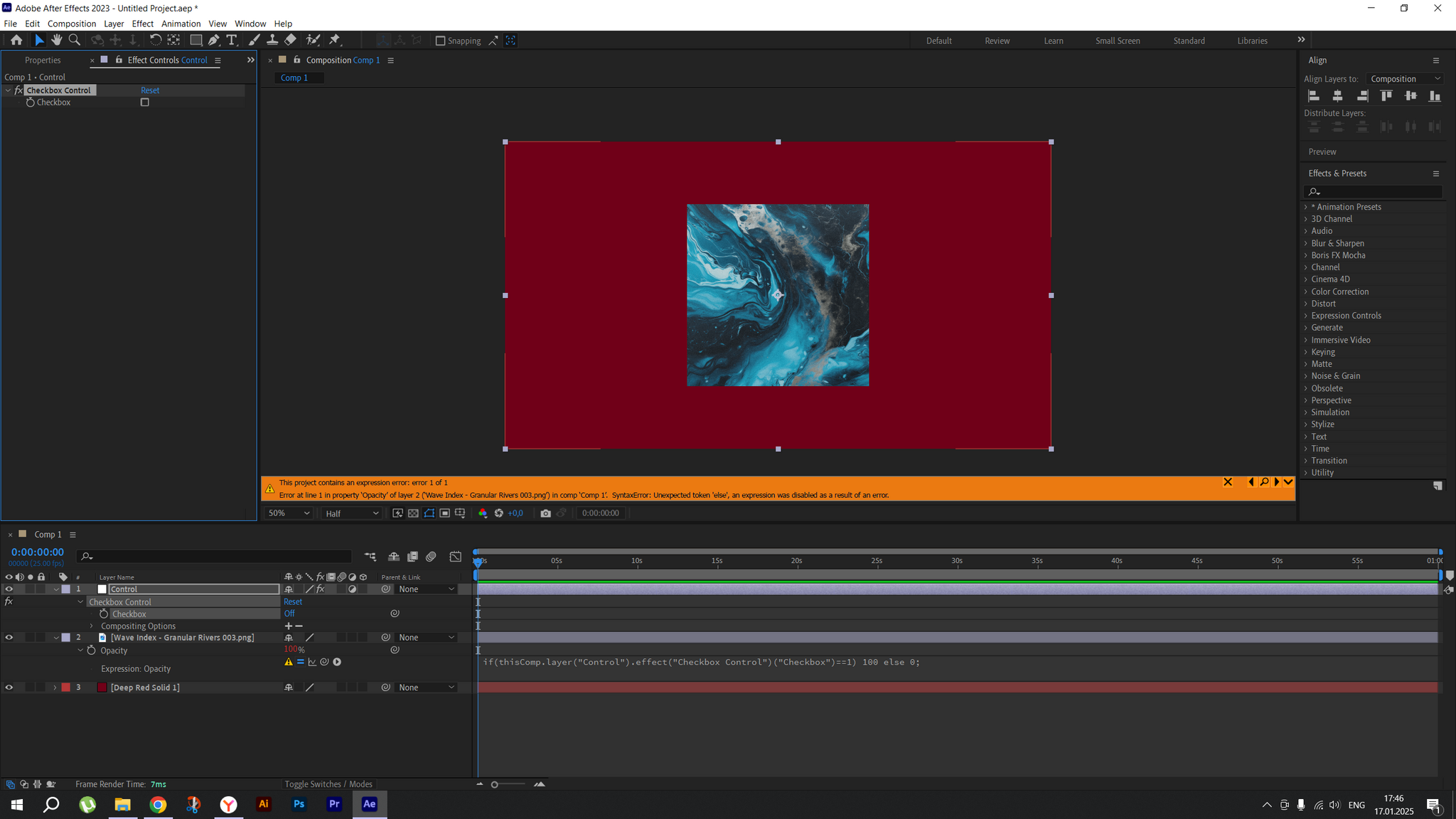
Task: Select the Rotation tool
Action: pyautogui.click(x=155, y=41)
